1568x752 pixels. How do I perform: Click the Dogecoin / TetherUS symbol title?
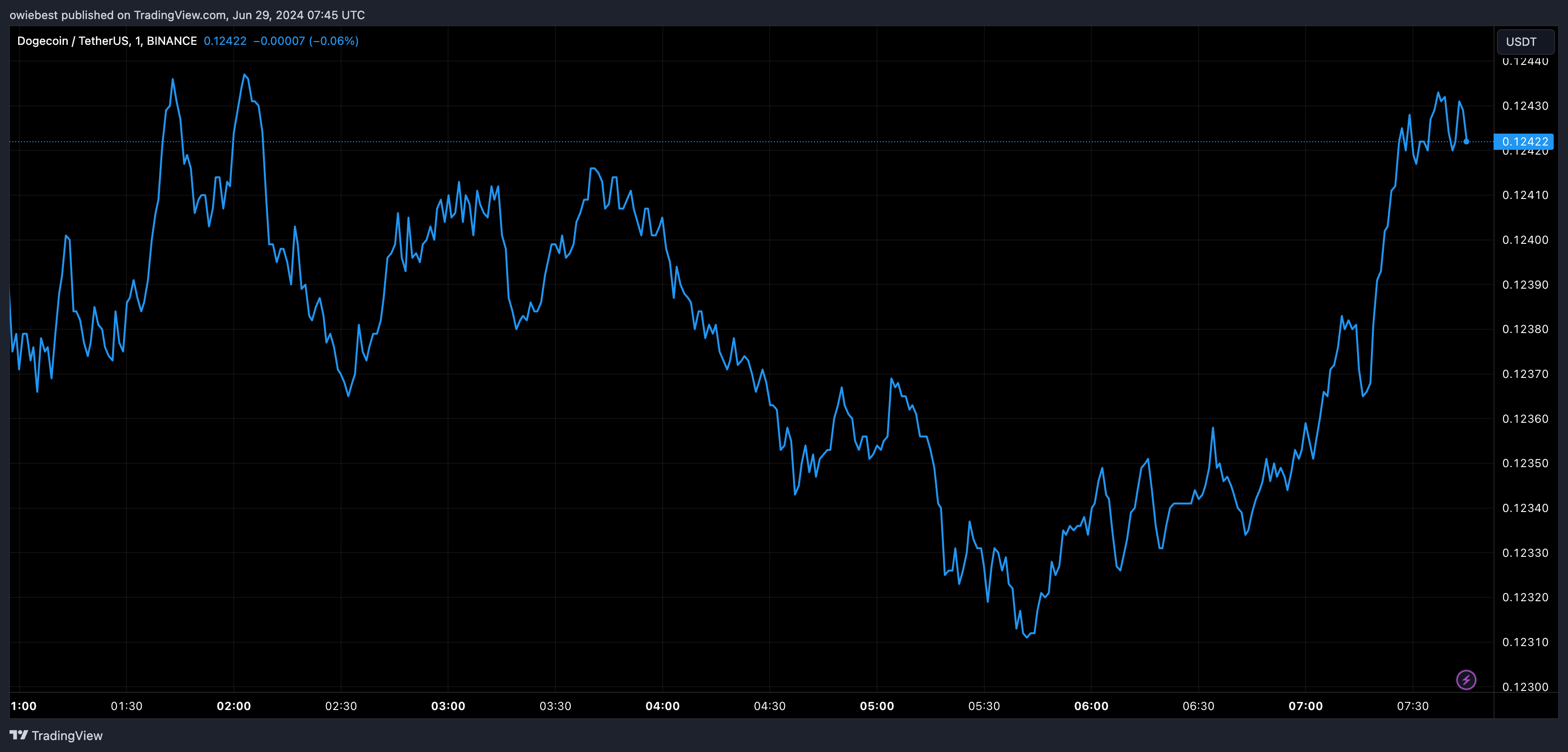[73, 41]
